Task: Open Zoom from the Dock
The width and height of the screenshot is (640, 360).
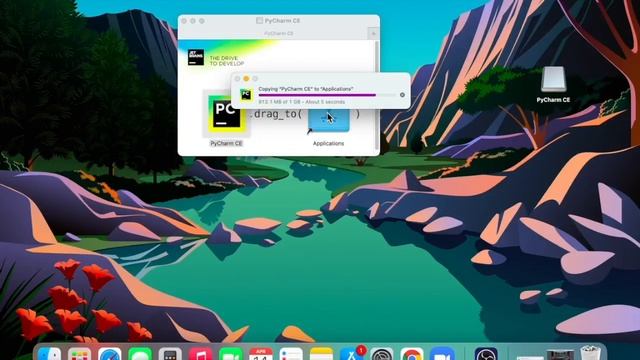Action: click(x=442, y=354)
